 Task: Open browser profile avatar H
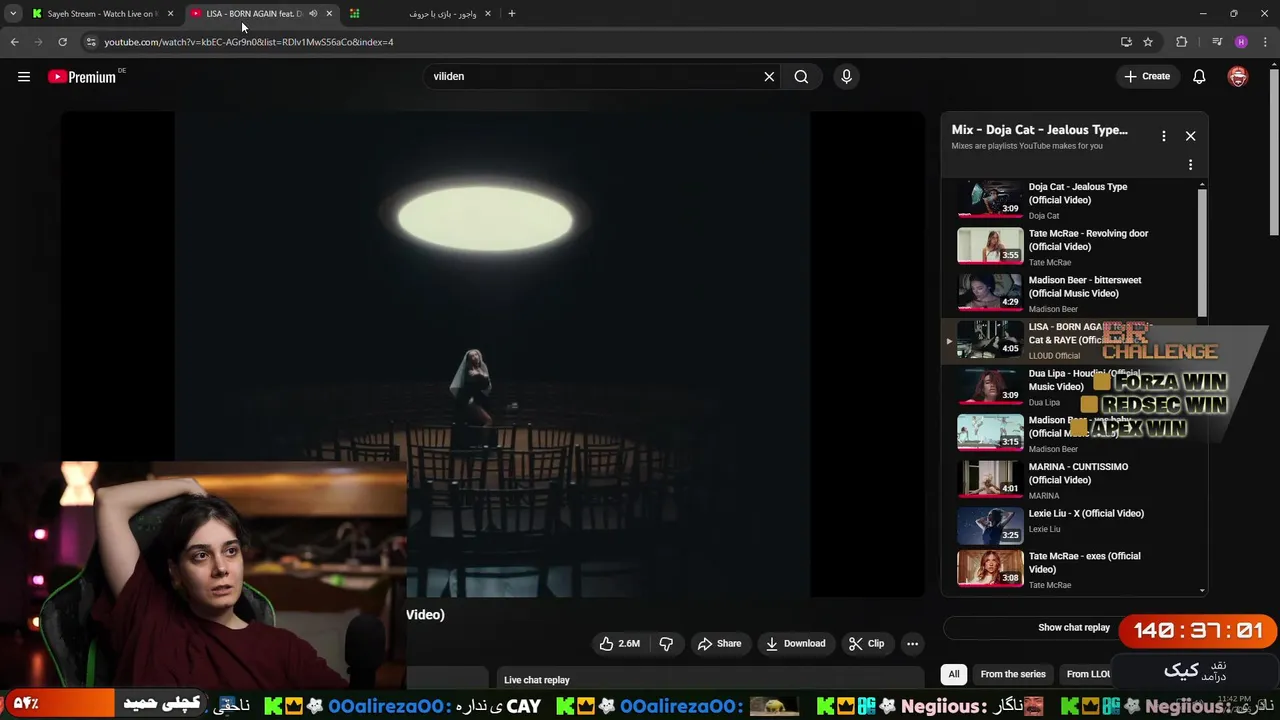pyautogui.click(x=1241, y=42)
